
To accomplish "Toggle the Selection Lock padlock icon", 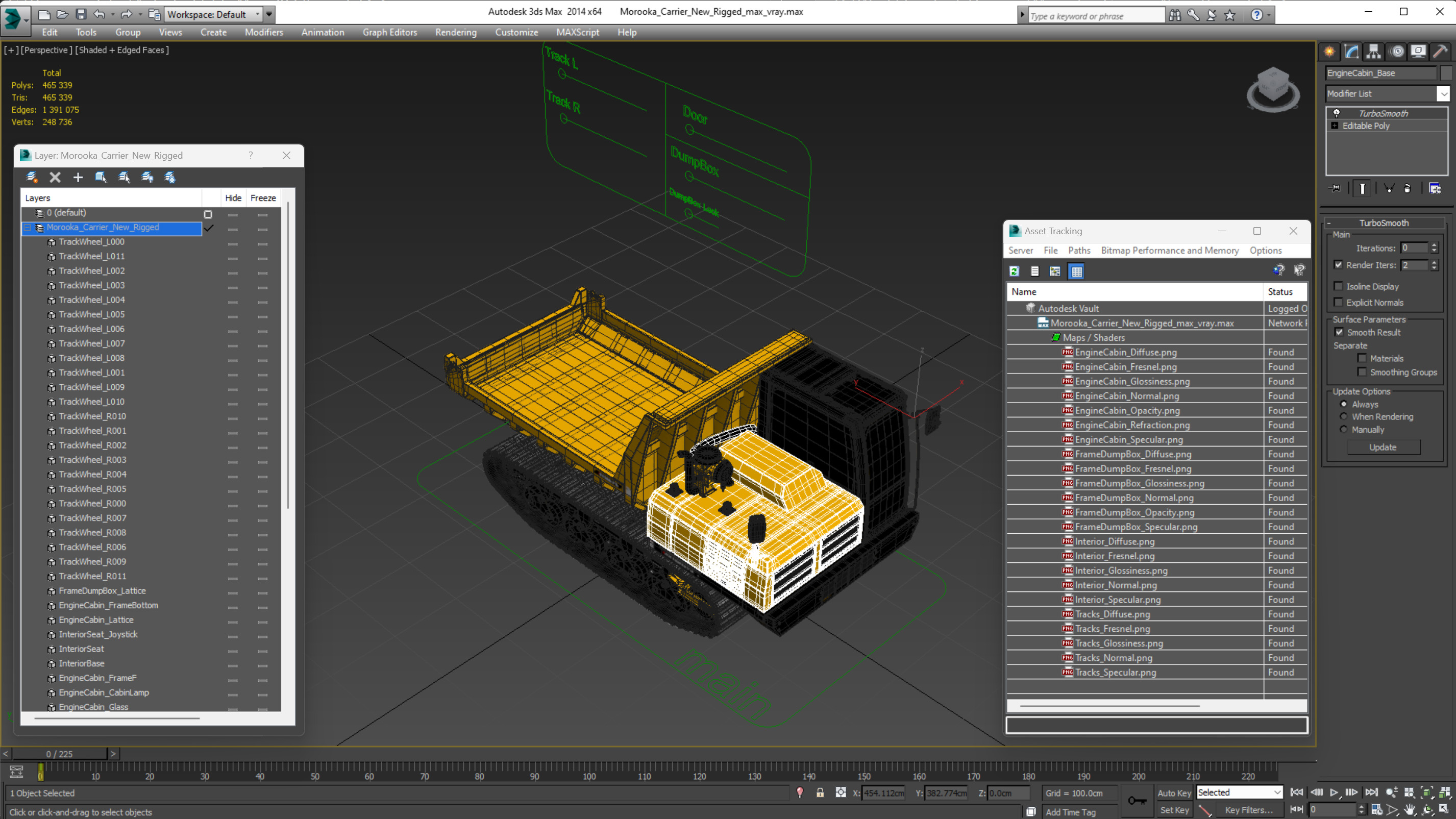I will (820, 793).
